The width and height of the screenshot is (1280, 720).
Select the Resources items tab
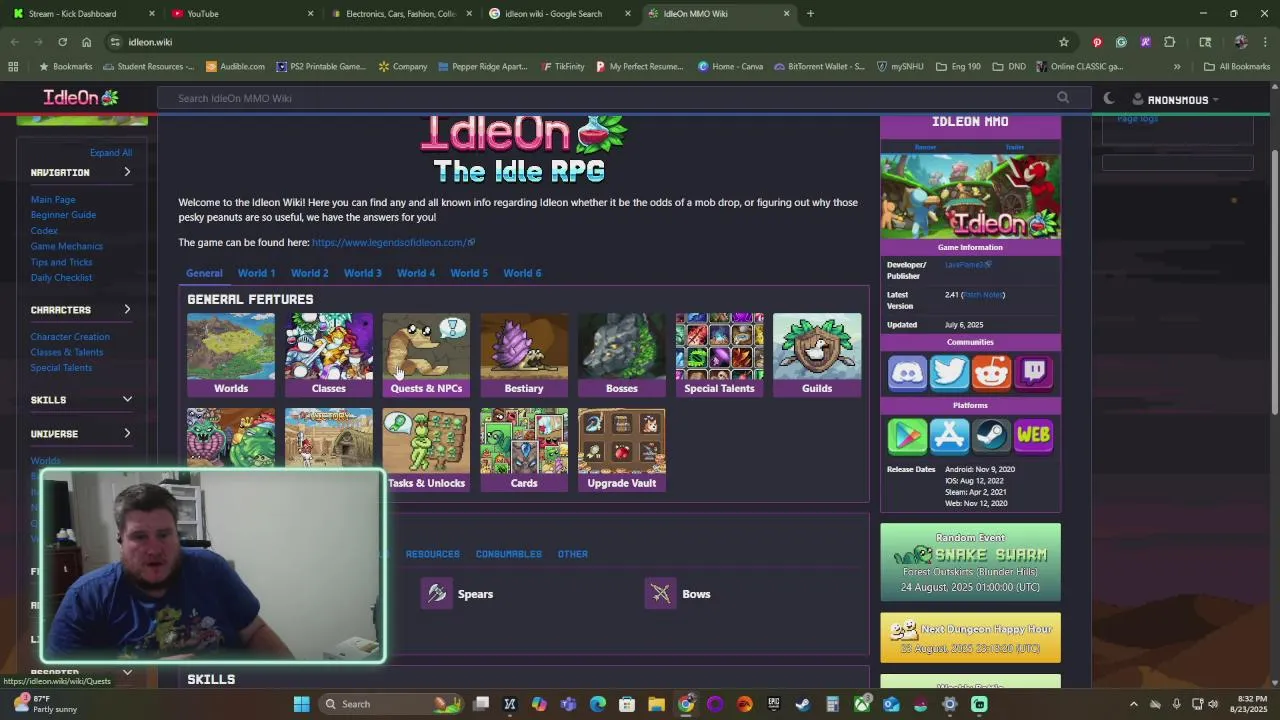pyautogui.click(x=432, y=554)
